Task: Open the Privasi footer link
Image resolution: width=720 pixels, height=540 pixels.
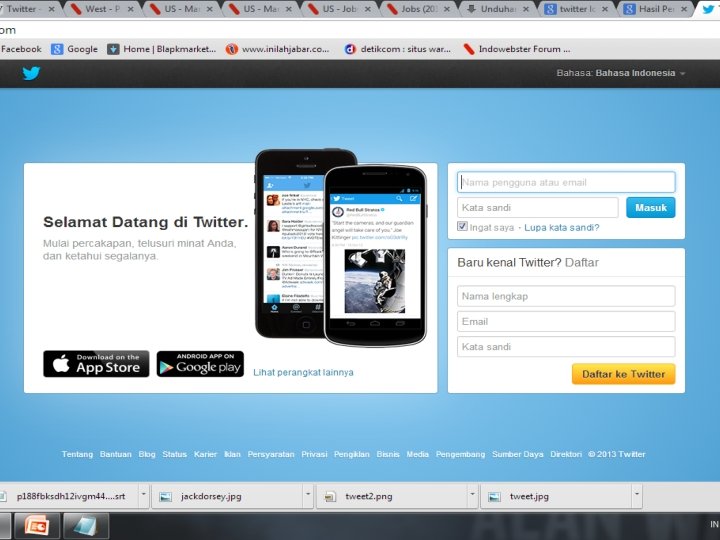Action: tap(314, 454)
